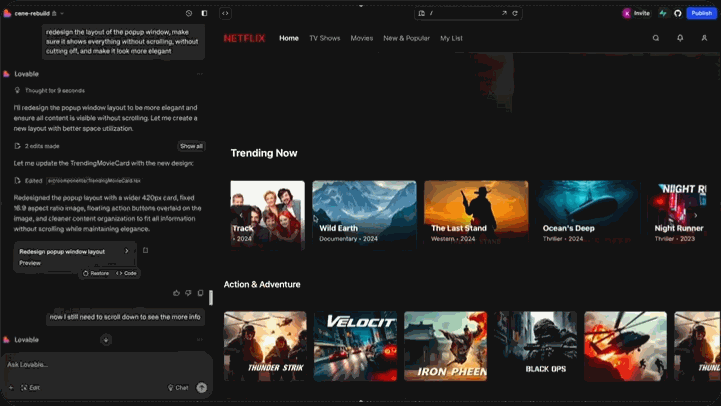Click the 'now I still need to scroll down' message
This screenshot has width=721, height=406.
[125, 317]
